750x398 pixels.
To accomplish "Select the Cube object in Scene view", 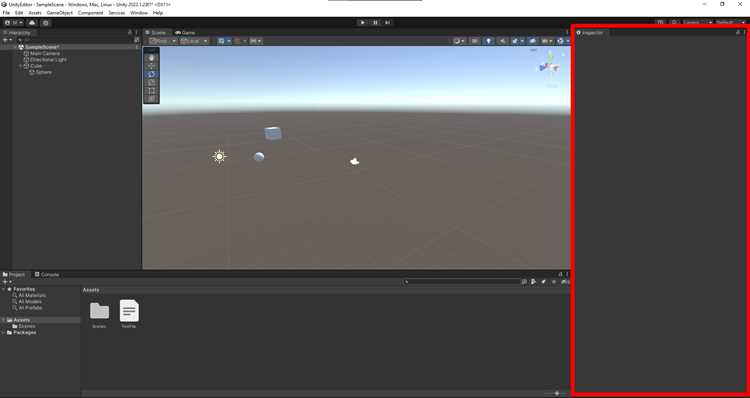I will click(x=273, y=133).
